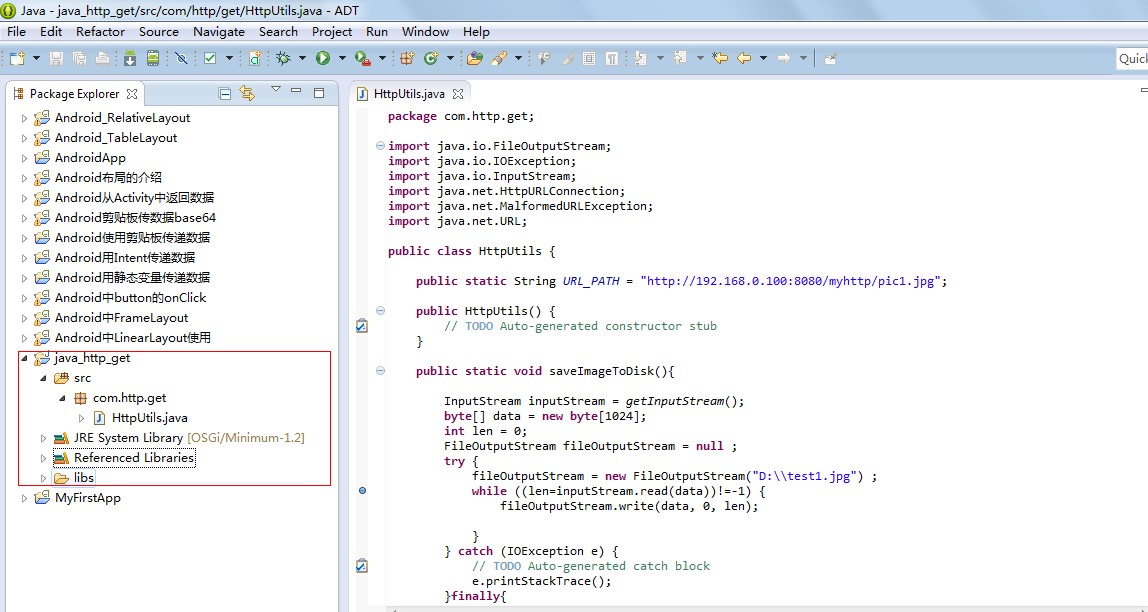Viewport: 1148px width, 612px height.
Task: Open the Project menu
Action: click(332, 31)
